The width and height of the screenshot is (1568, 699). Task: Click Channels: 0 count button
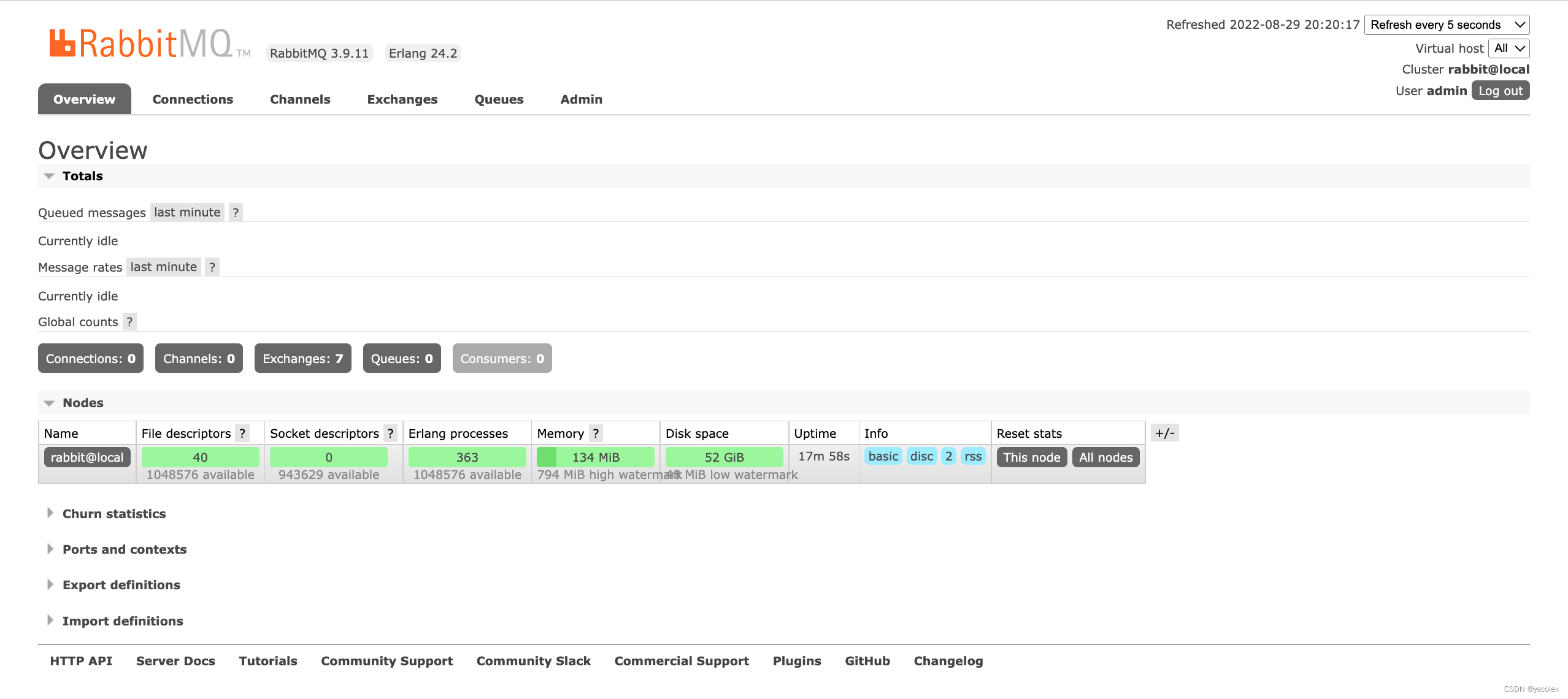click(x=199, y=359)
